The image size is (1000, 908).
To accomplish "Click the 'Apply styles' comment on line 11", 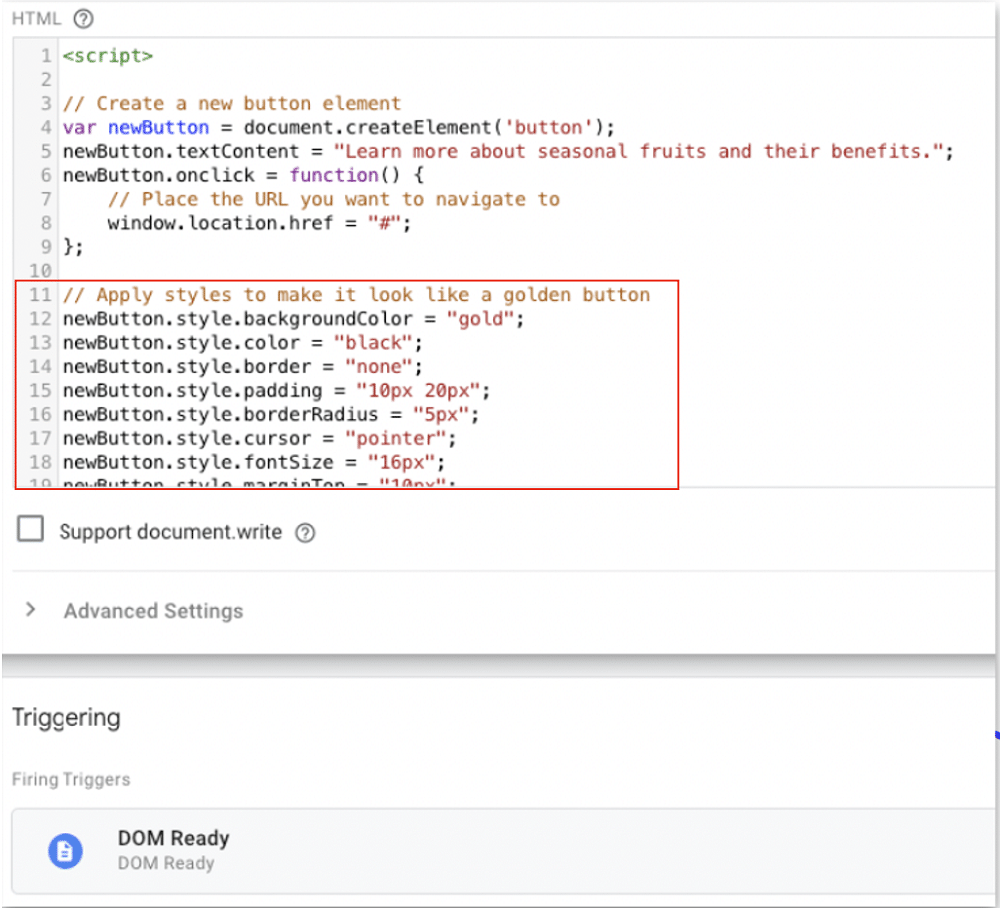I will click(x=356, y=295).
